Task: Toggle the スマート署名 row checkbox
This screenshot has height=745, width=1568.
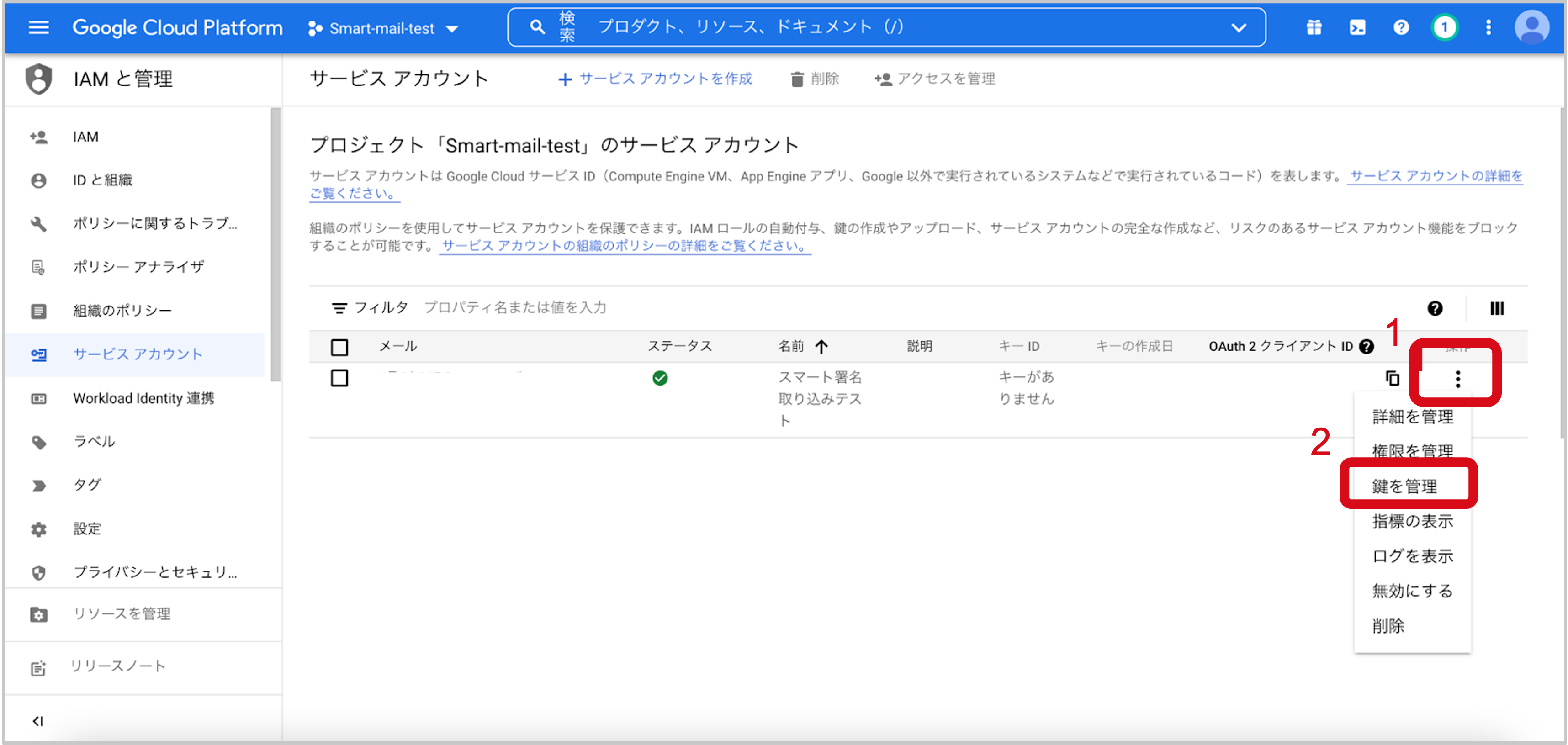Action: 339,378
